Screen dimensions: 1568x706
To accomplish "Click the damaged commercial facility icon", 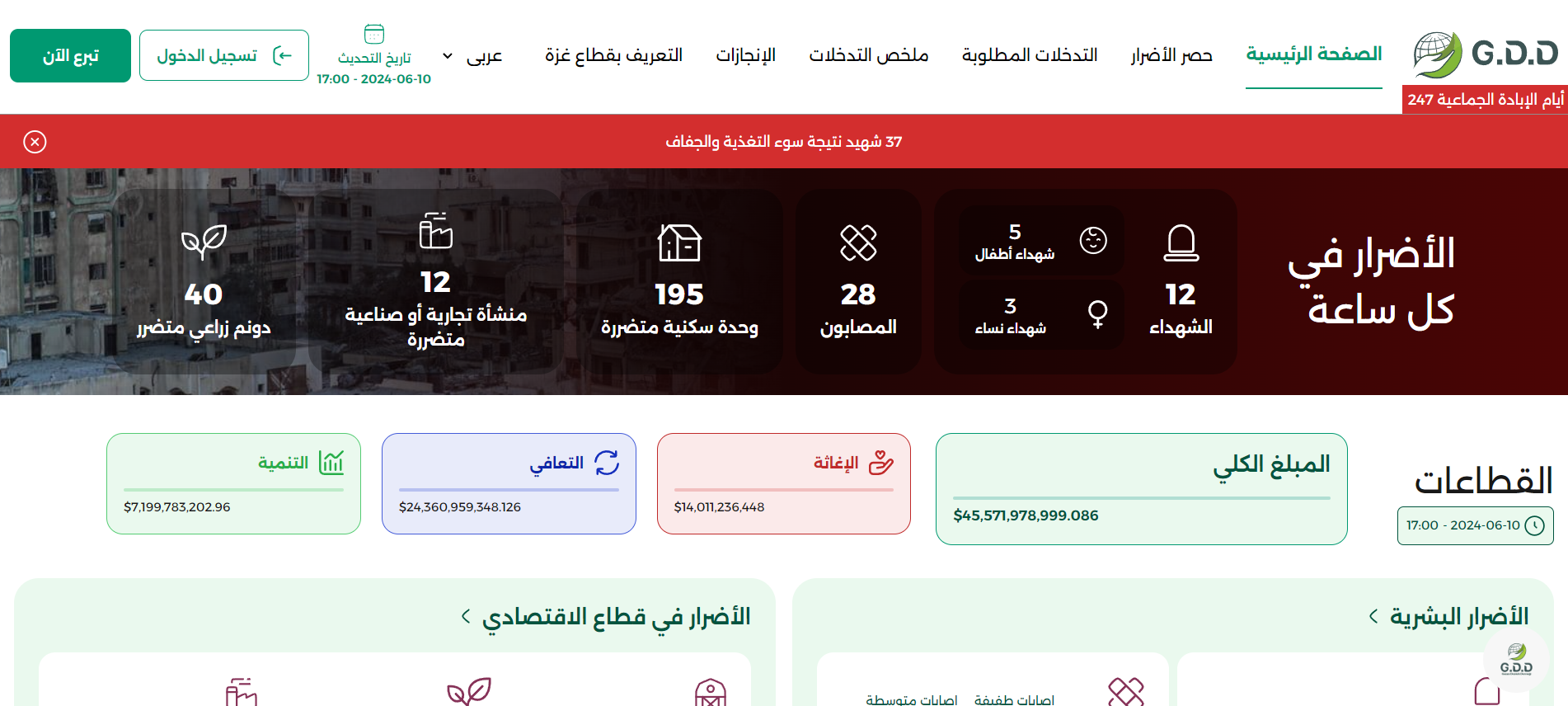I will [x=435, y=231].
